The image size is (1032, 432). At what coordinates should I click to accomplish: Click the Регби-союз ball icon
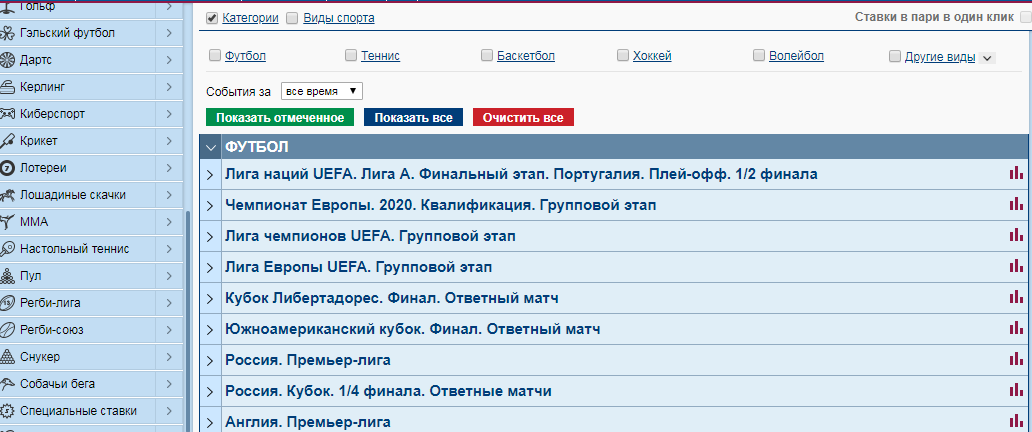tap(7, 330)
